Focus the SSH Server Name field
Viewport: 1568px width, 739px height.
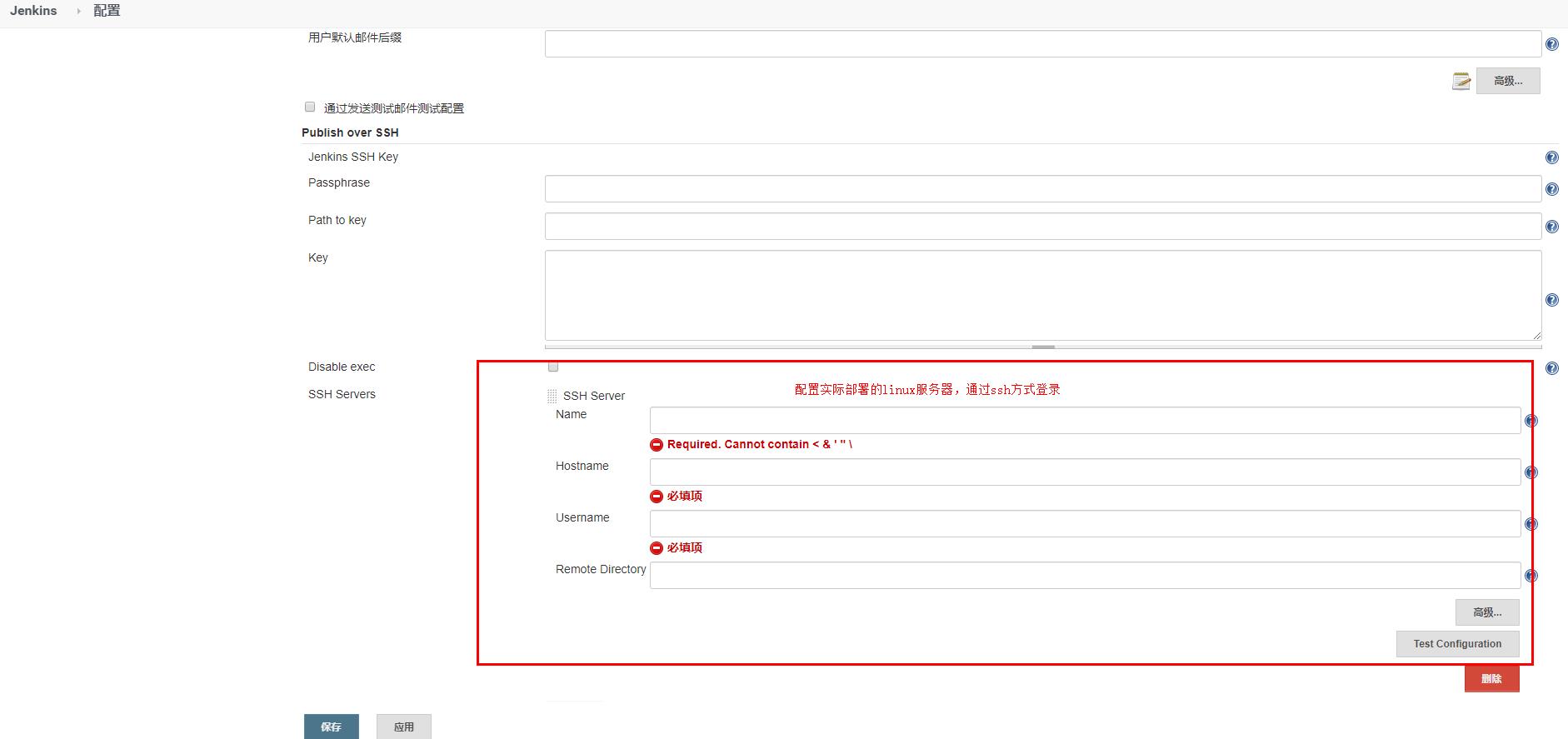point(1086,421)
